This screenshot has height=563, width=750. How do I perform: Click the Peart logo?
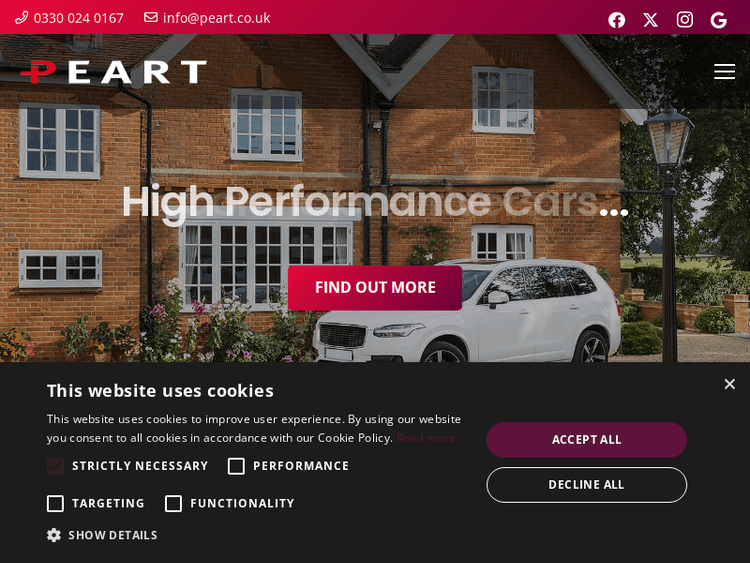point(113,72)
